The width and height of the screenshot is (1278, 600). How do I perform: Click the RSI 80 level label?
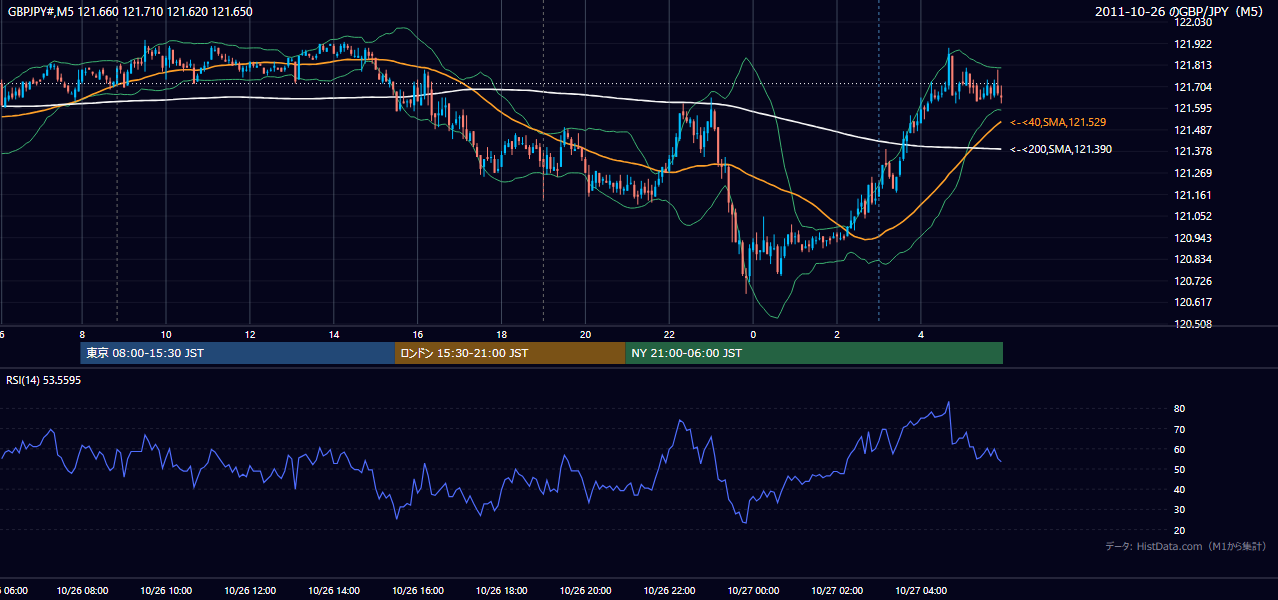click(1179, 409)
